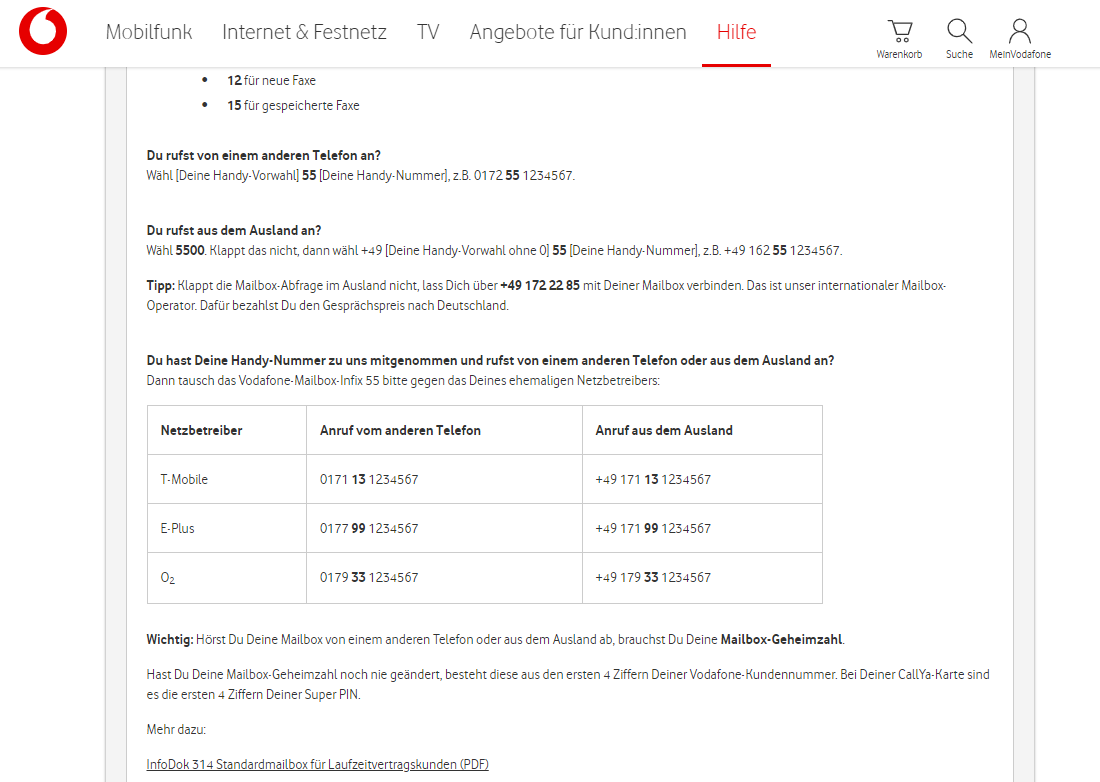Click the bold 'Wichtig:' label
The image size is (1100, 782).
click(170, 640)
